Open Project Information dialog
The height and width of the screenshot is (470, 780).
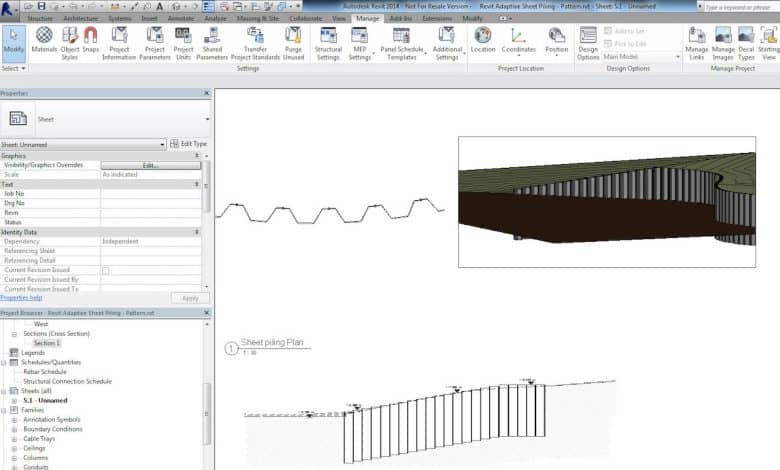[119, 43]
